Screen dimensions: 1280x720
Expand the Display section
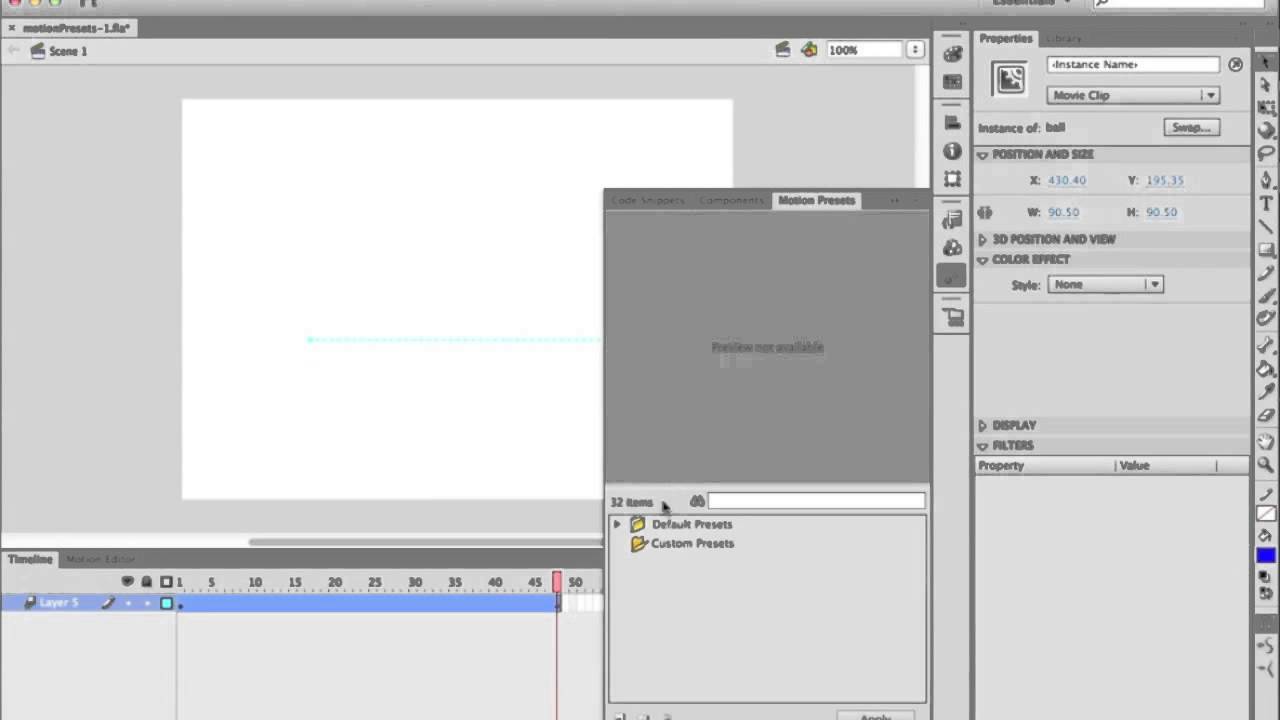point(983,426)
